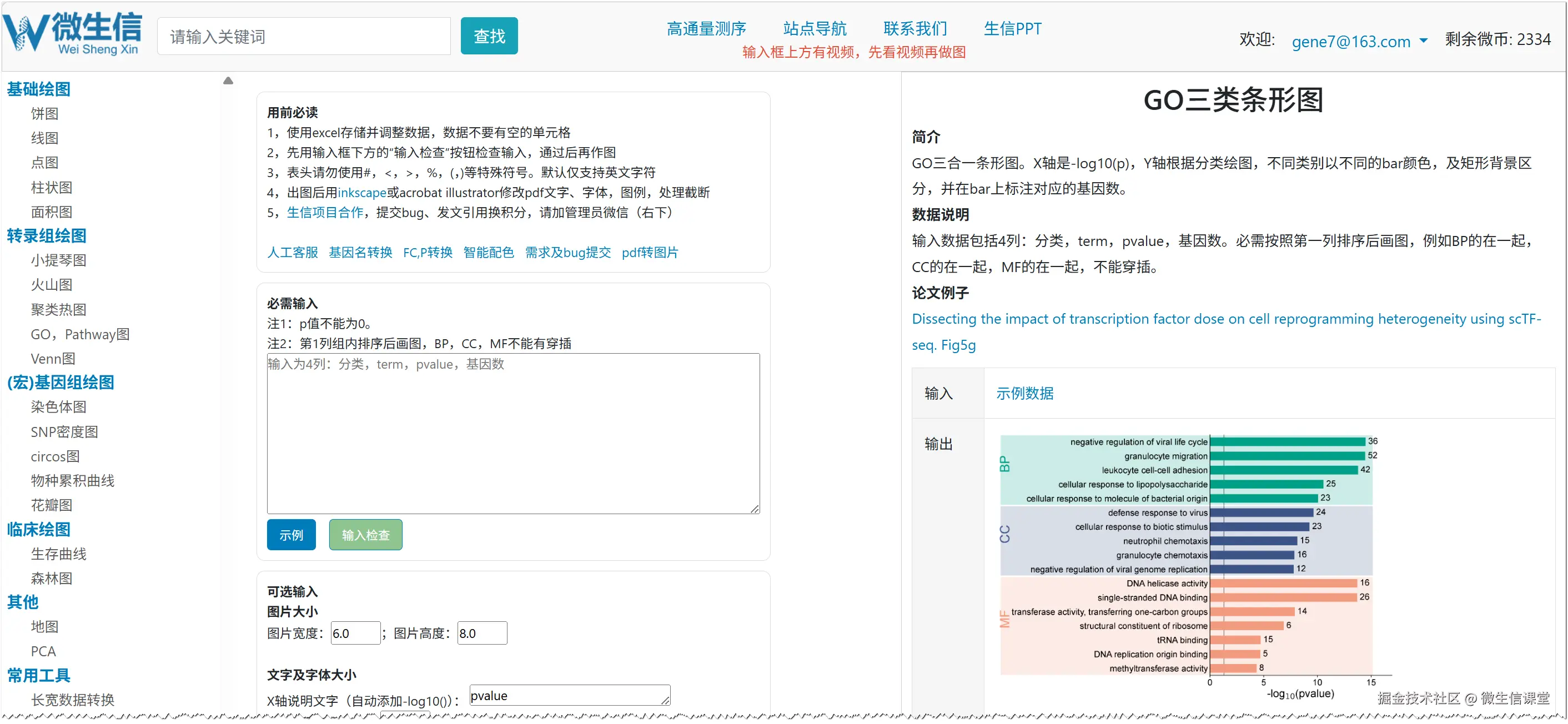Open the FC,P转换 link
Screen dimensions: 1568x724
click(428, 253)
